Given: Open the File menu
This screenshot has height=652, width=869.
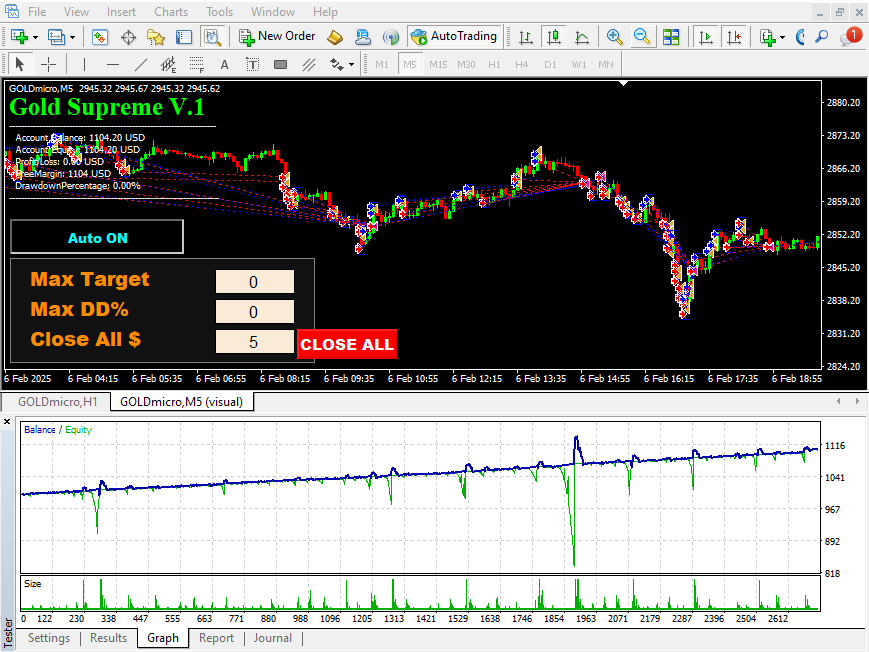Looking at the screenshot, I should click(x=37, y=12).
